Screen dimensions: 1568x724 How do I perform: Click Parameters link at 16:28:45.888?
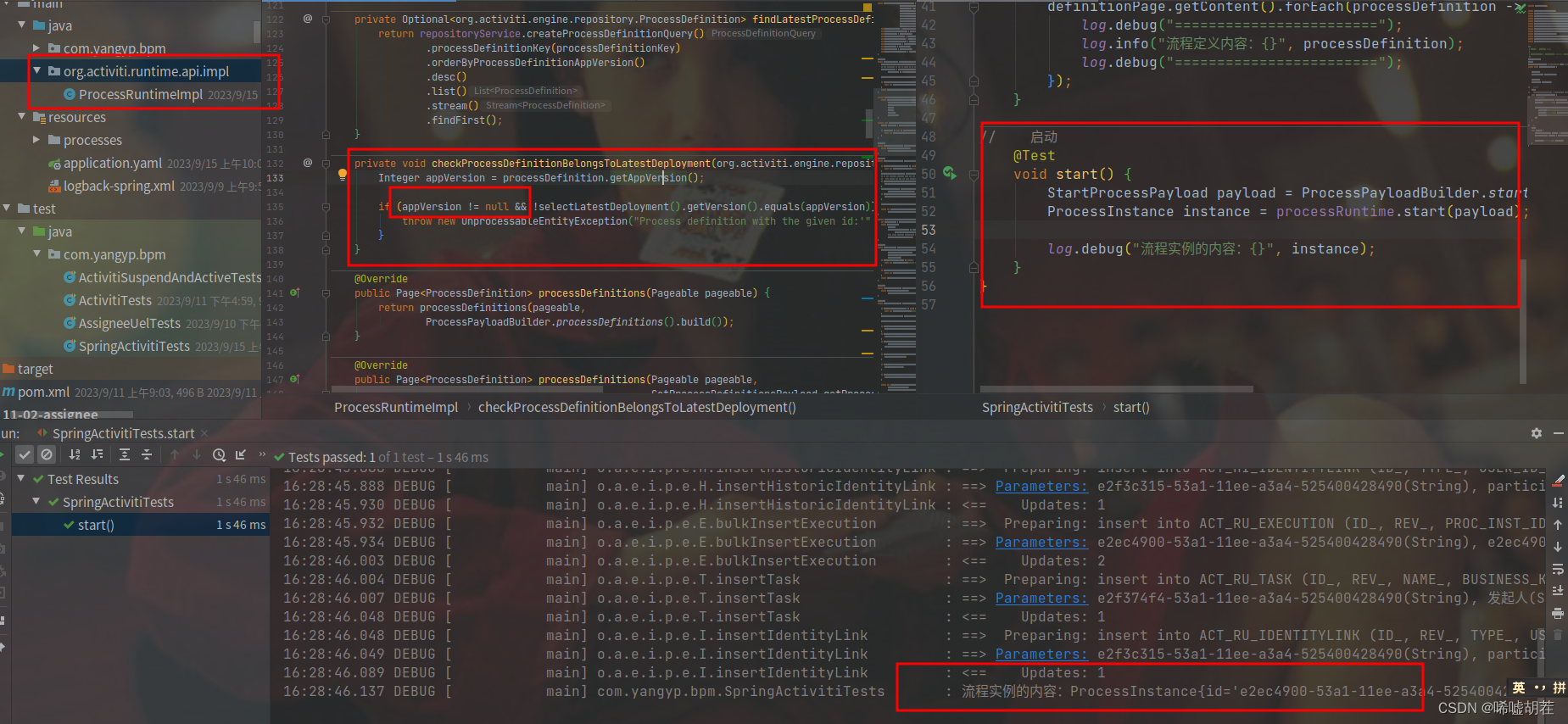pos(1041,486)
